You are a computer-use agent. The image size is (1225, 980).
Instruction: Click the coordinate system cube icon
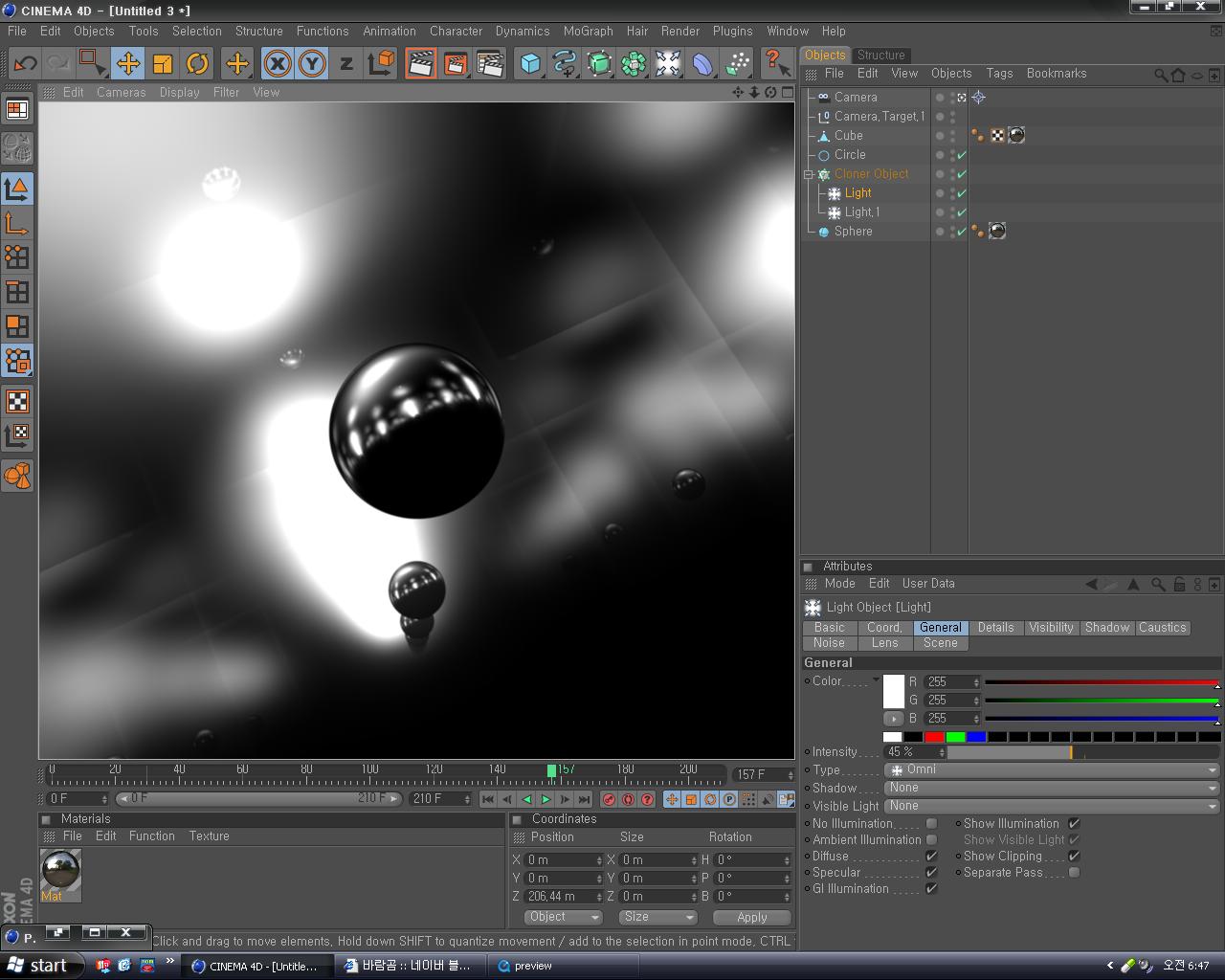[381, 64]
